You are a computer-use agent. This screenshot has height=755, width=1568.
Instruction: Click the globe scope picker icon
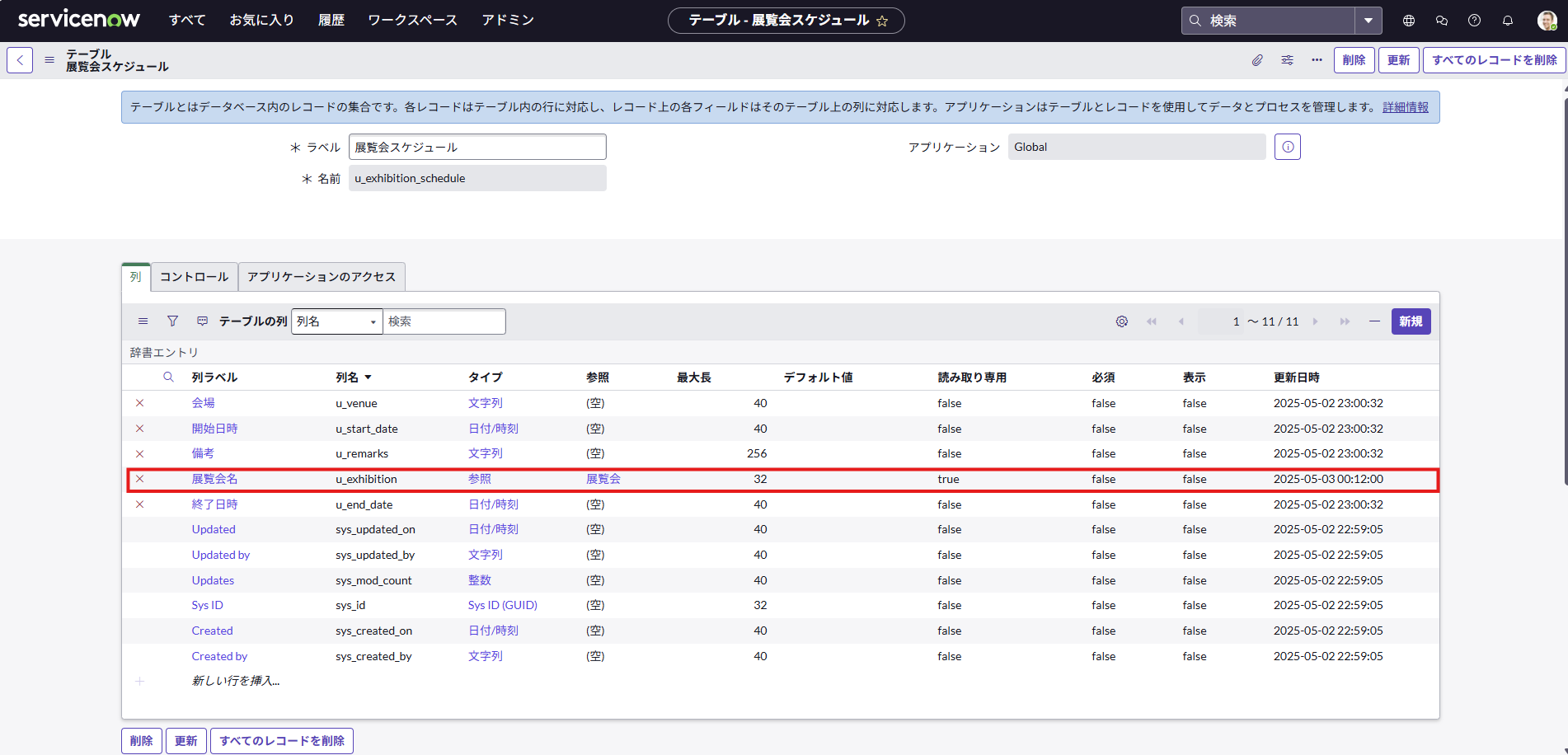coord(1409,21)
